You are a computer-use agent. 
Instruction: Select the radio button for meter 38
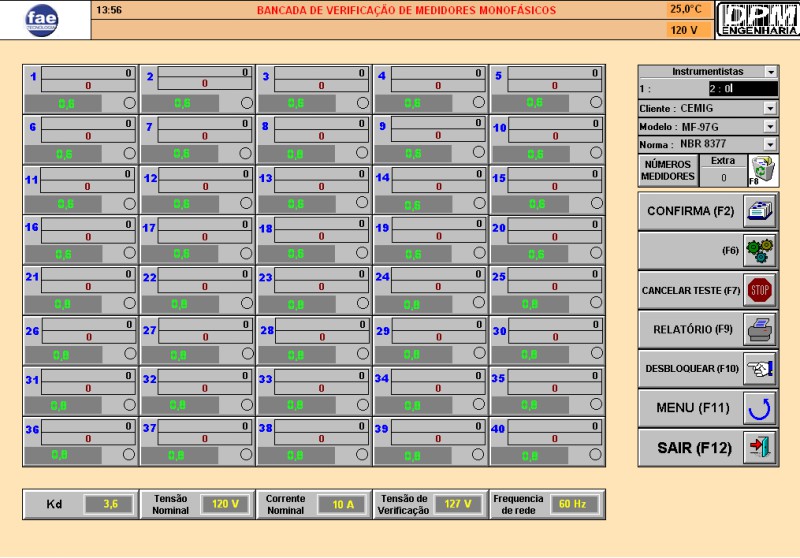click(363, 454)
